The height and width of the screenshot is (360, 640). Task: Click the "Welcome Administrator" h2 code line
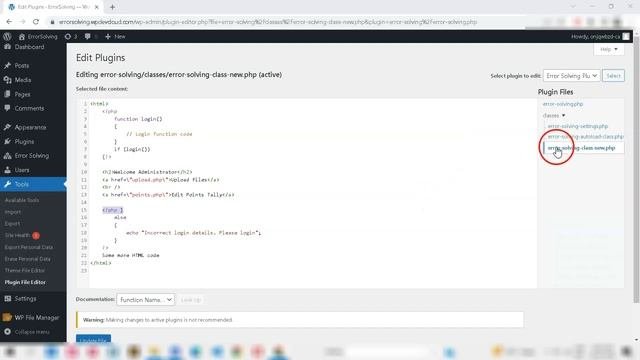(147, 172)
